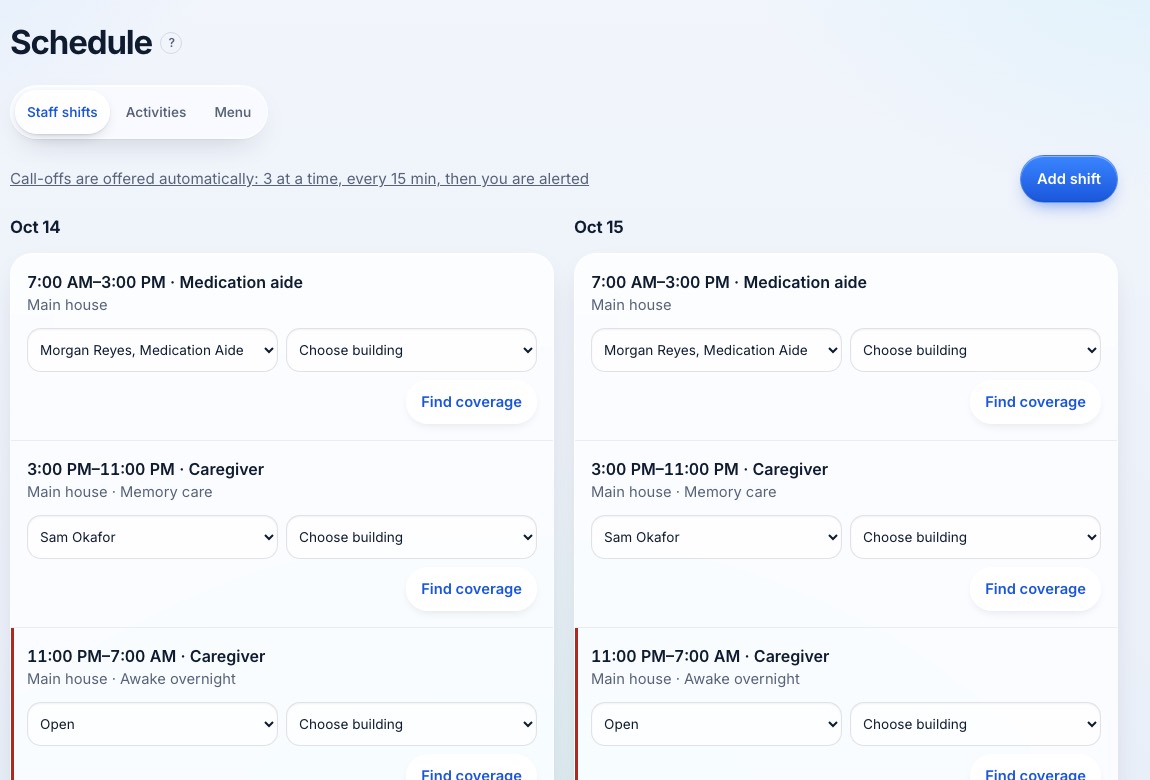Choose building for Oct 14 Awake overnight shift
This screenshot has height=780, width=1150.
tap(411, 724)
